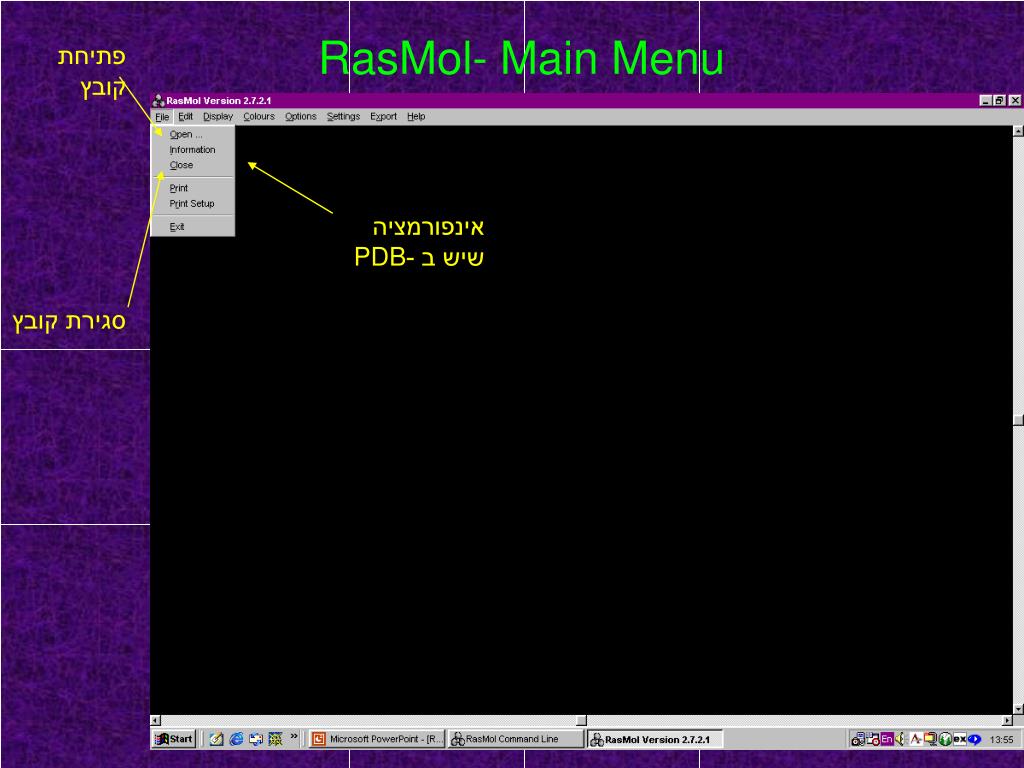Choose Print Setup in the File menu

coord(193,204)
